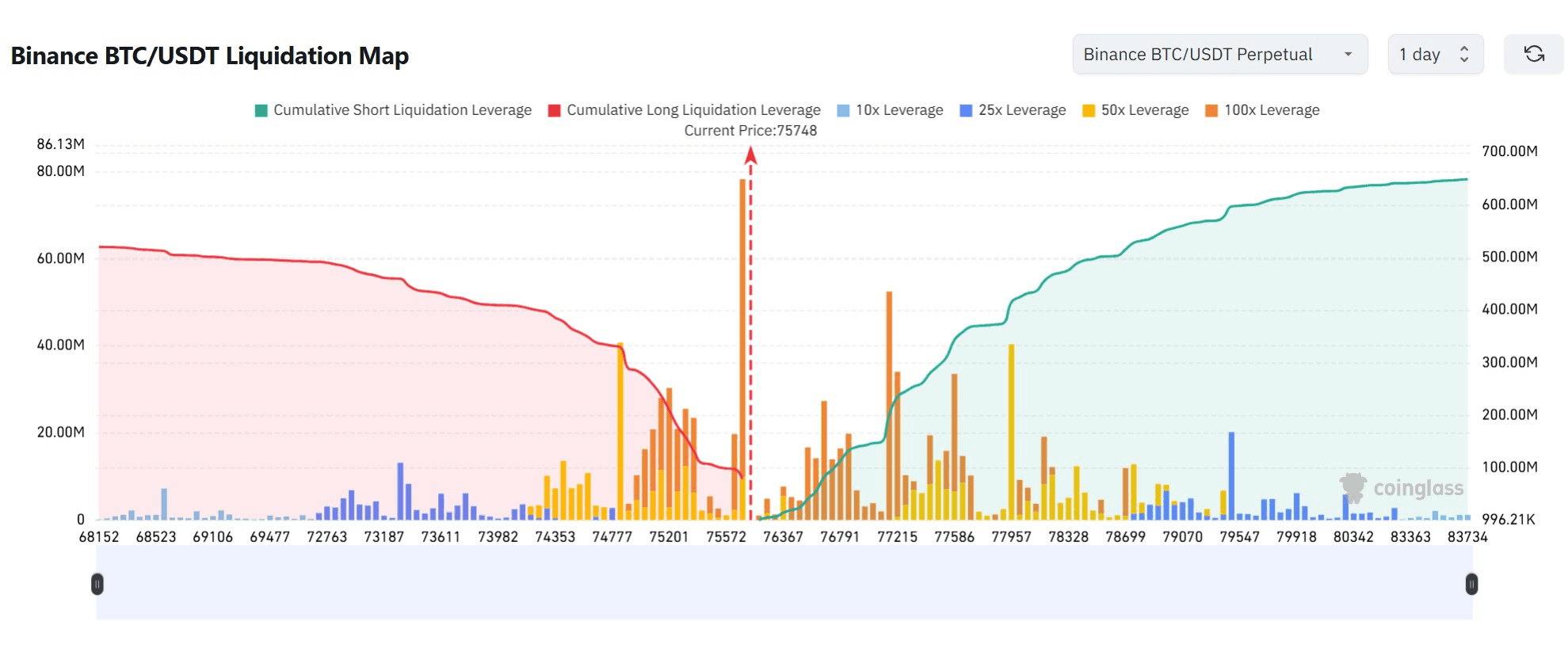Click the red dashed current price line
Image resolution: width=1568 pixels, height=664 pixels.
[x=750, y=333]
